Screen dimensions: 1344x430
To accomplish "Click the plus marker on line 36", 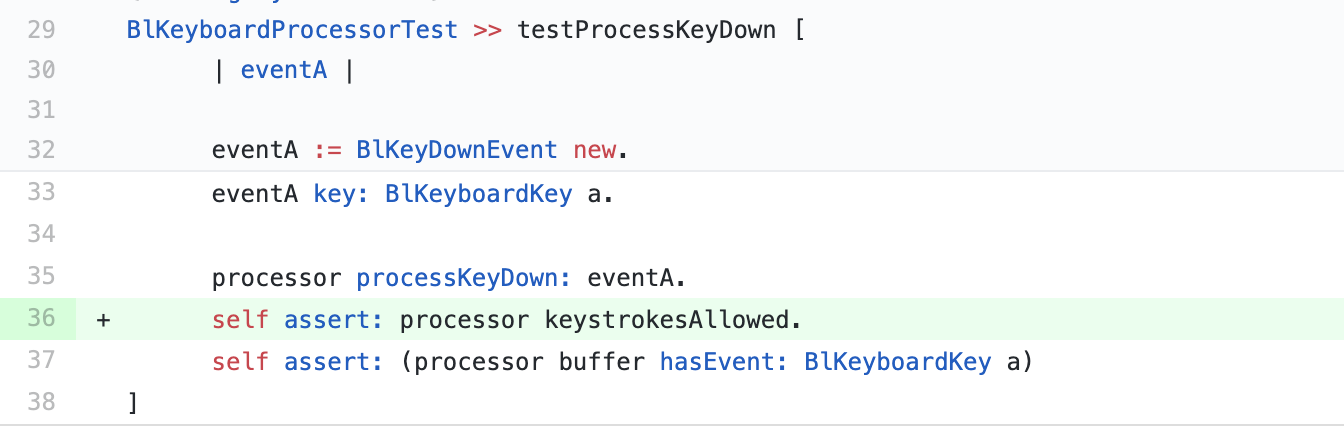I will 103,320.
